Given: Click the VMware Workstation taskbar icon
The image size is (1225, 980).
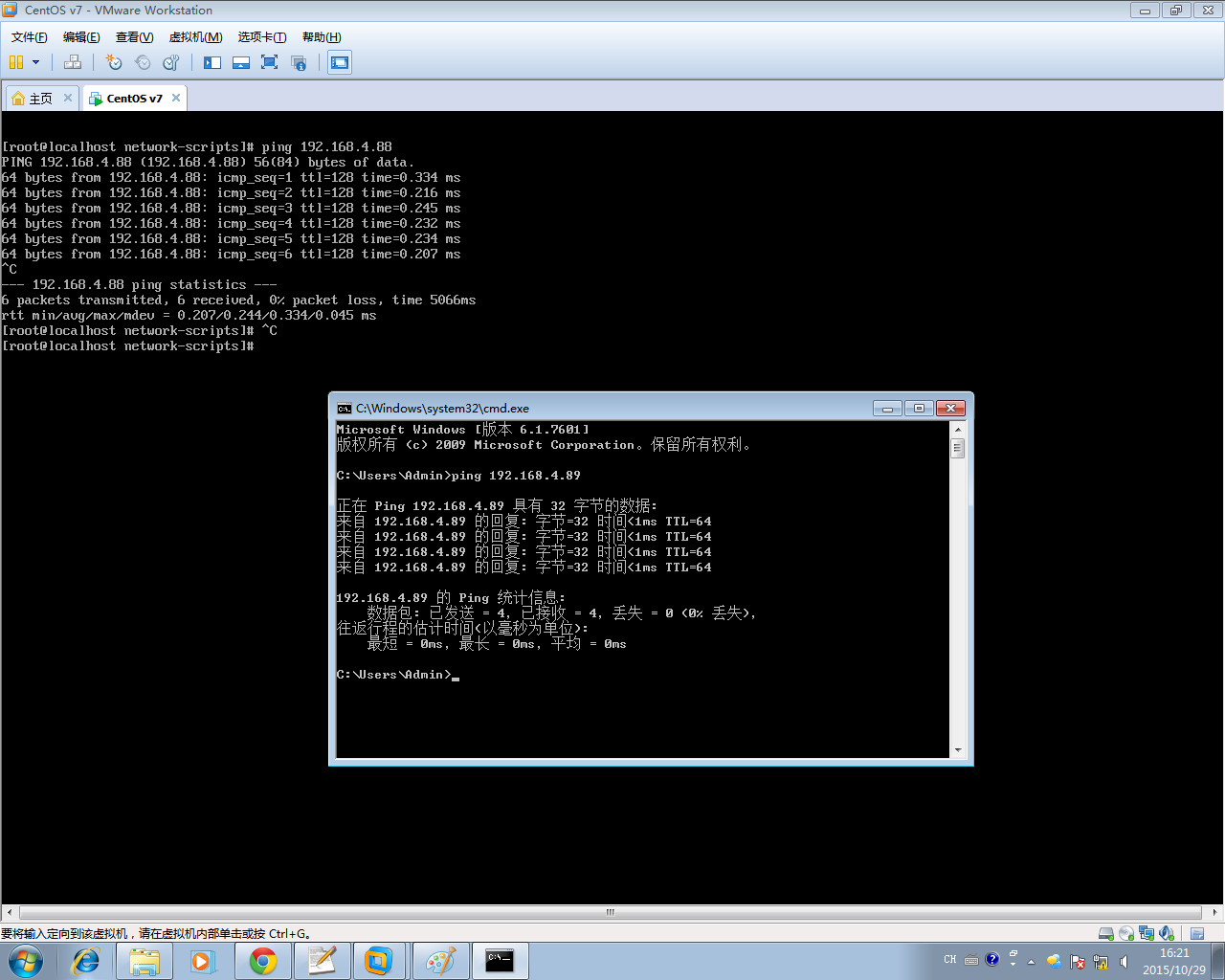Looking at the screenshot, I should click(x=379, y=961).
